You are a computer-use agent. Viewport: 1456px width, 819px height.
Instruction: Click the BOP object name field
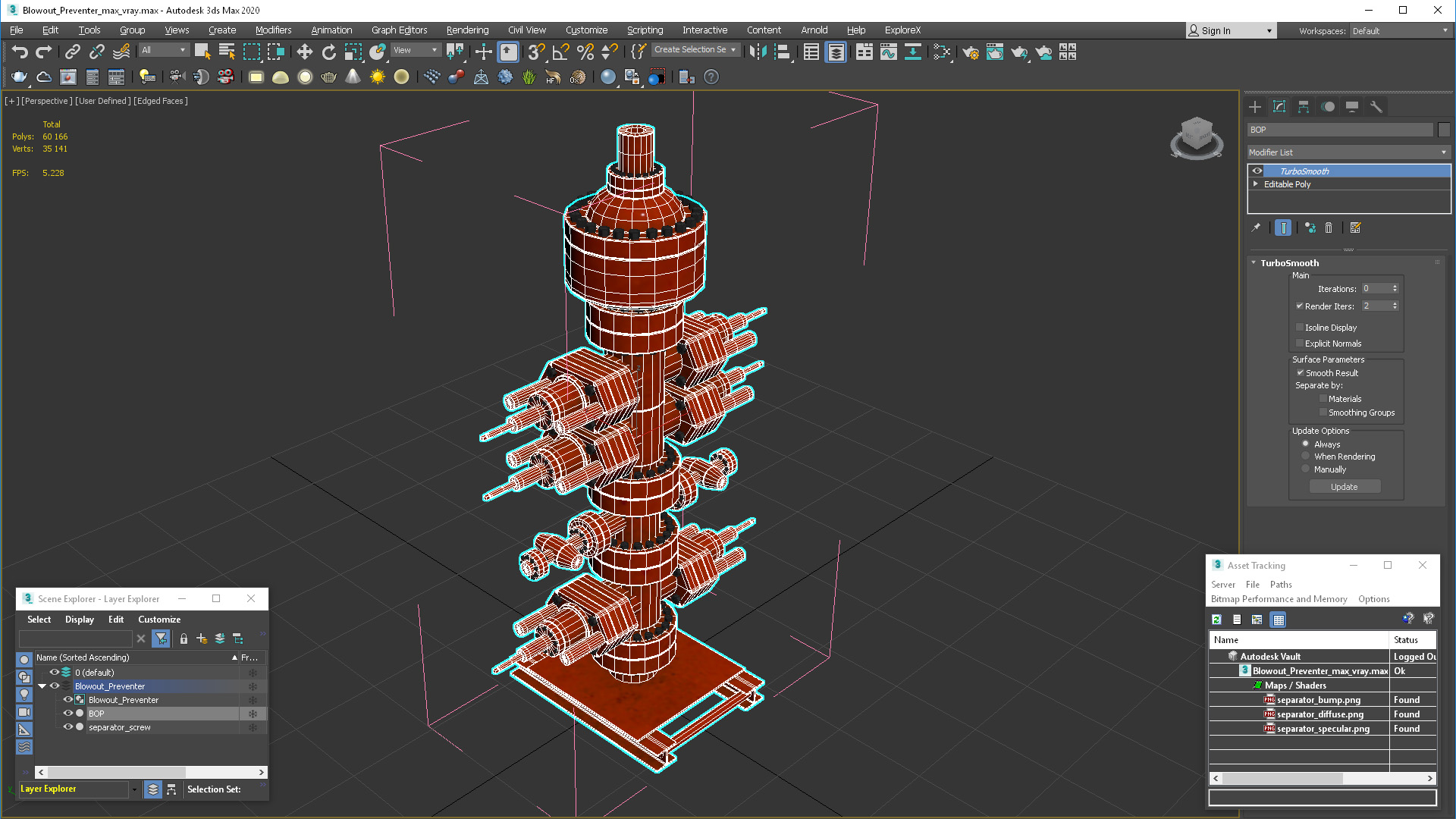click(1340, 130)
